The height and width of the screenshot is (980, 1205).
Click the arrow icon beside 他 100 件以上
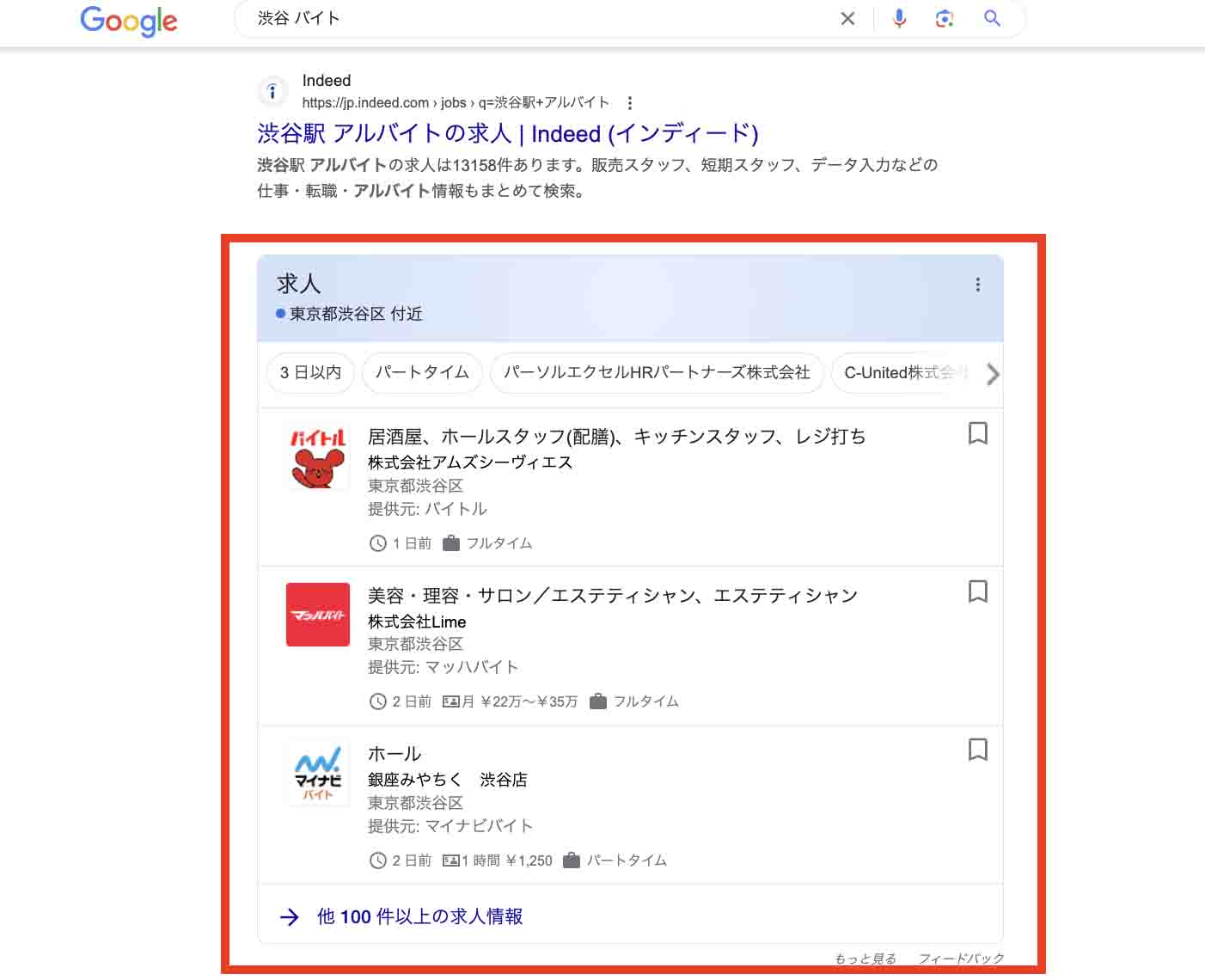click(290, 917)
